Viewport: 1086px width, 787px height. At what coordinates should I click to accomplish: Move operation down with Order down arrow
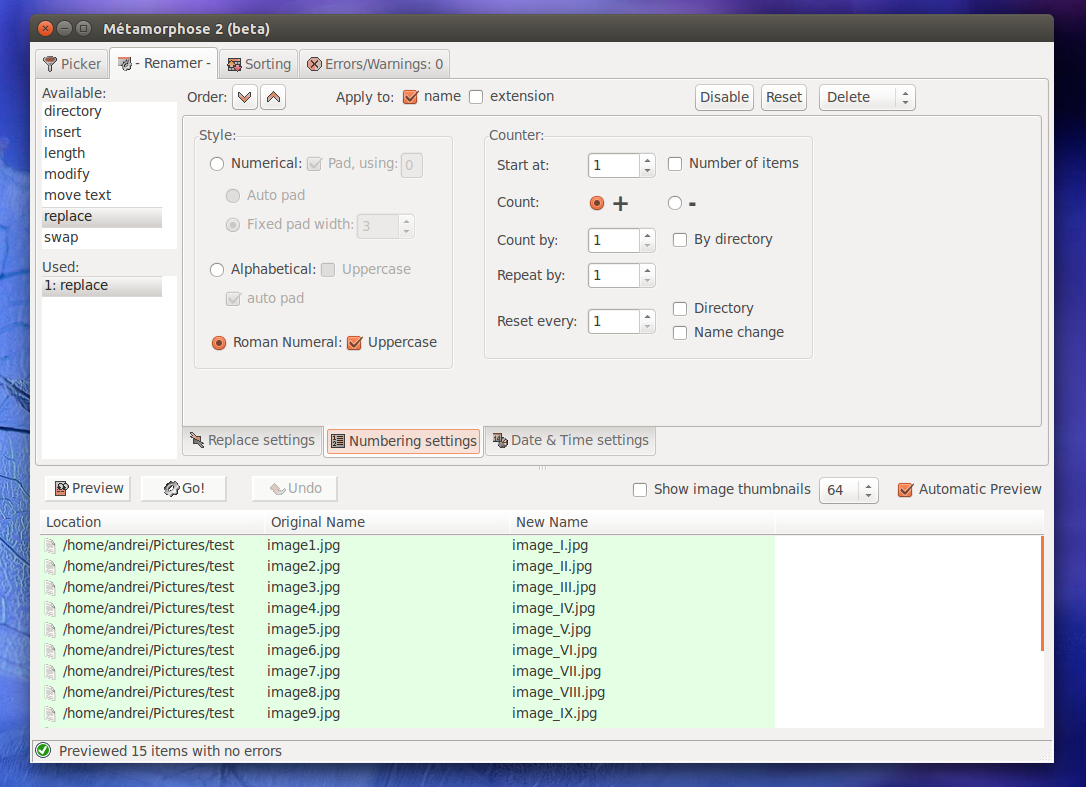click(244, 97)
